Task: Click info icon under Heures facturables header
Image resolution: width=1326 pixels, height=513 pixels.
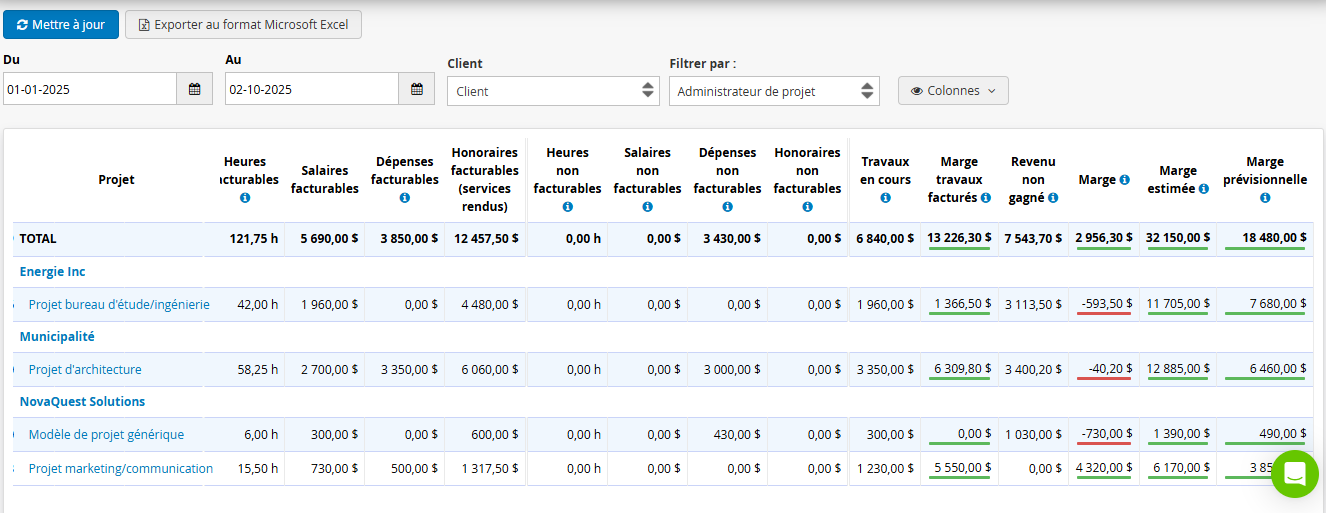Action: point(245,198)
